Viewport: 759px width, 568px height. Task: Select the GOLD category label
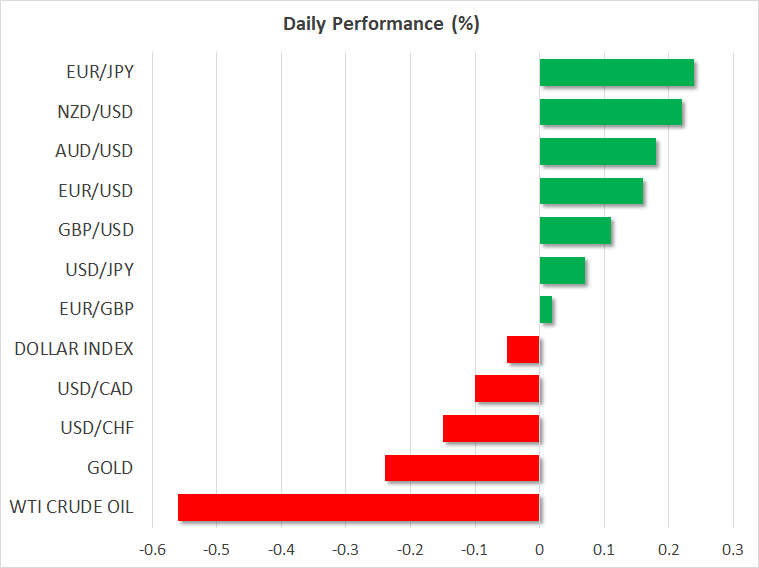click(x=110, y=468)
